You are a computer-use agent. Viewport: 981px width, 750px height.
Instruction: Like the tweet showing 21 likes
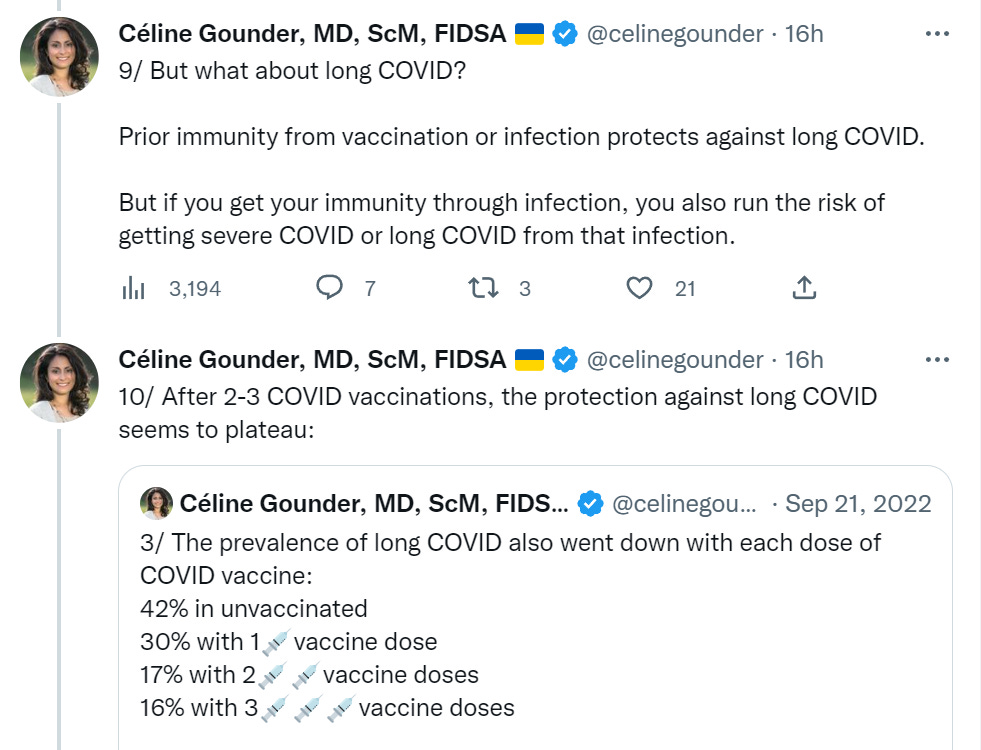pyautogui.click(x=639, y=289)
